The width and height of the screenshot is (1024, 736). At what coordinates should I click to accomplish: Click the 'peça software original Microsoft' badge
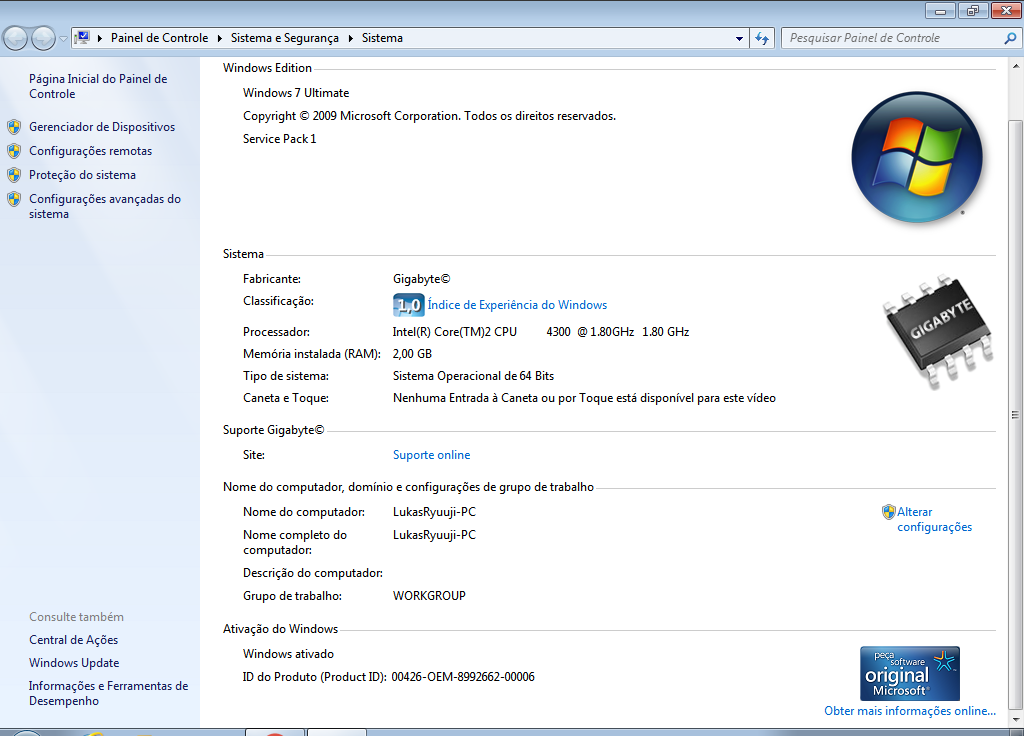click(x=910, y=673)
